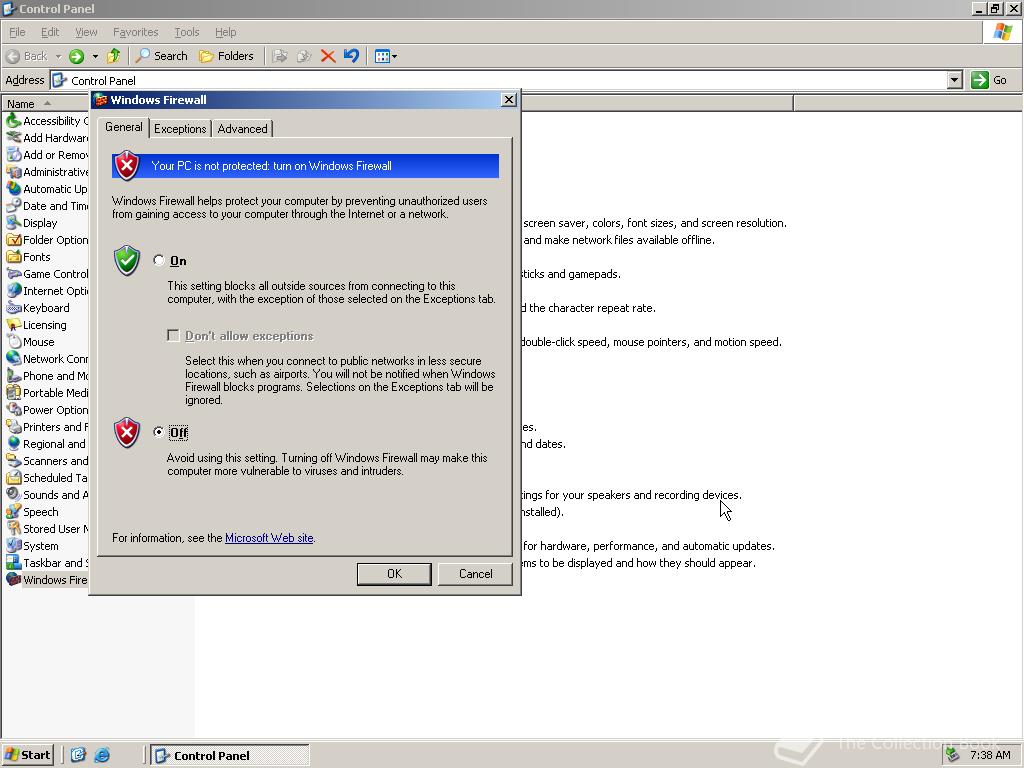Expand the Address bar dropdown
This screenshot has width=1024, height=768.
pyautogui.click(x=955, y=80)
